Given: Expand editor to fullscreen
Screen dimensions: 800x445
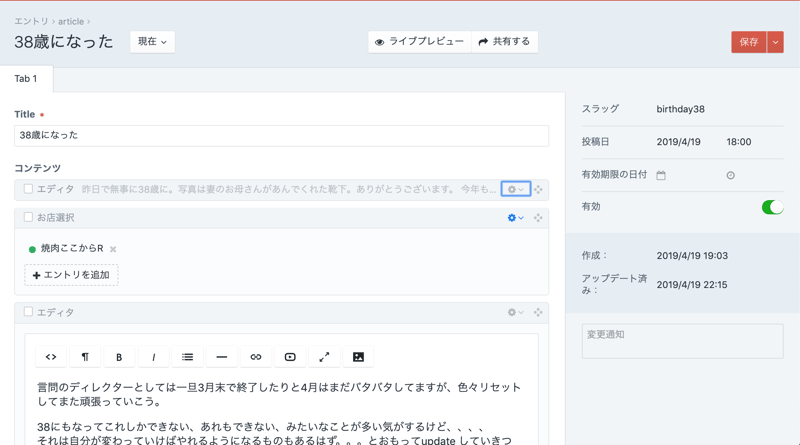Looking at the screenshot, I should (324, 357).
